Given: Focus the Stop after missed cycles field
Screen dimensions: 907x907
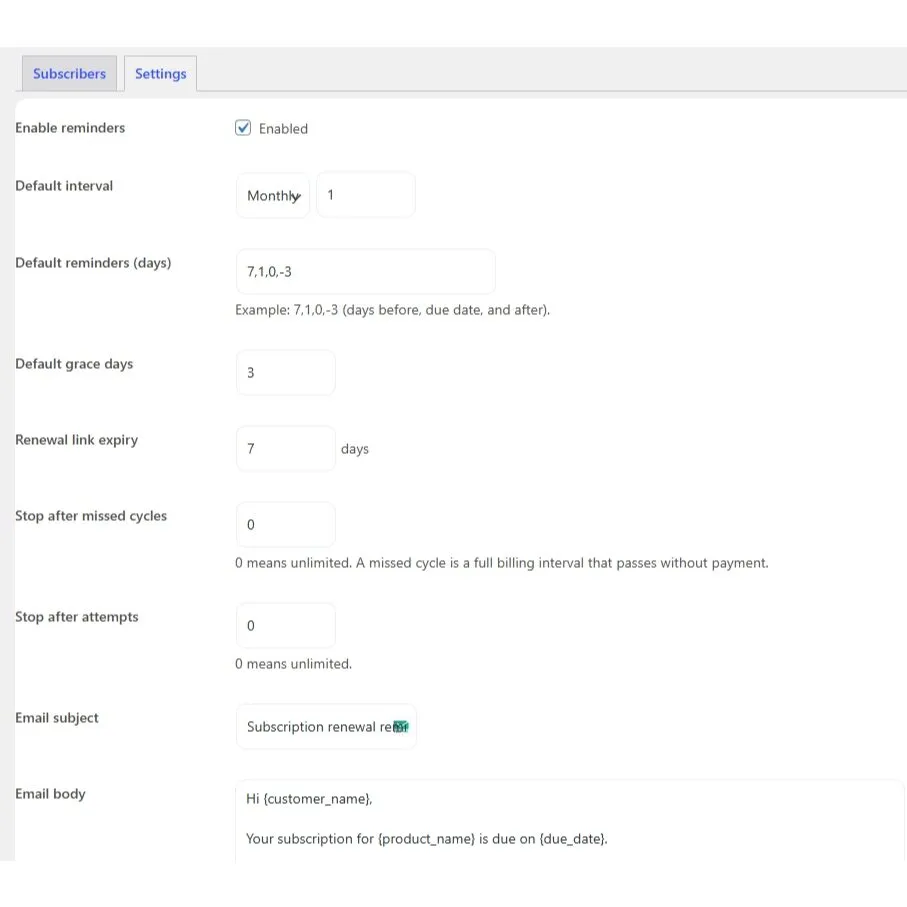Looking at the screenshot, I should click(285, 525).
